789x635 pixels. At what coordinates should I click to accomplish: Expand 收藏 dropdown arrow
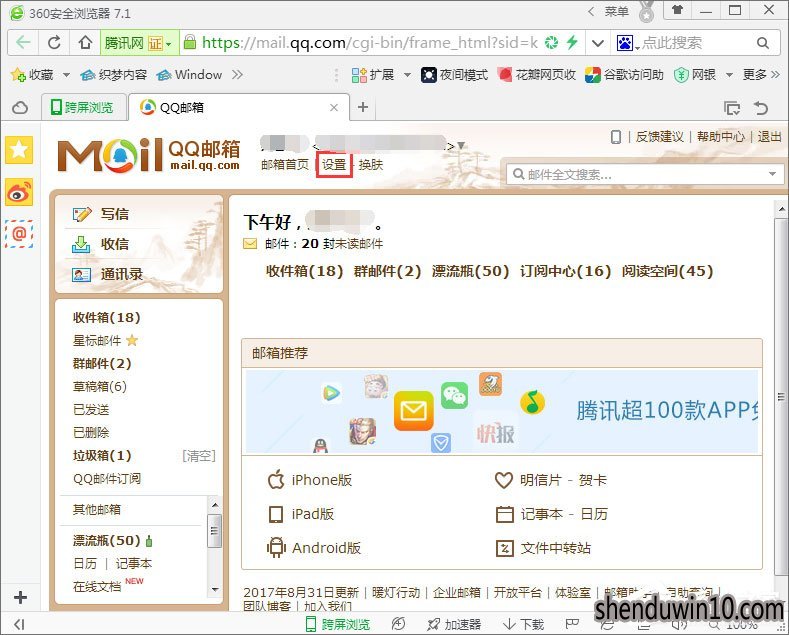[x=66, y=75]
